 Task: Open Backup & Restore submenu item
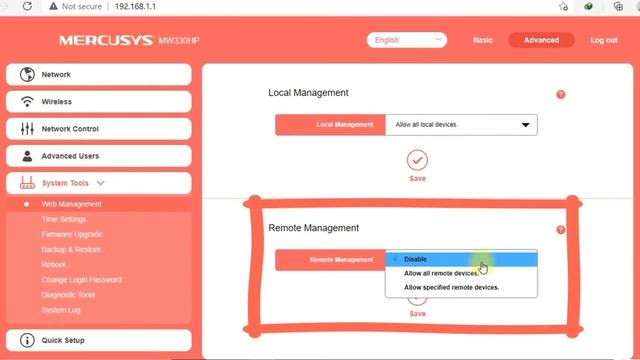pyautogui.click(x=71, y=249)
